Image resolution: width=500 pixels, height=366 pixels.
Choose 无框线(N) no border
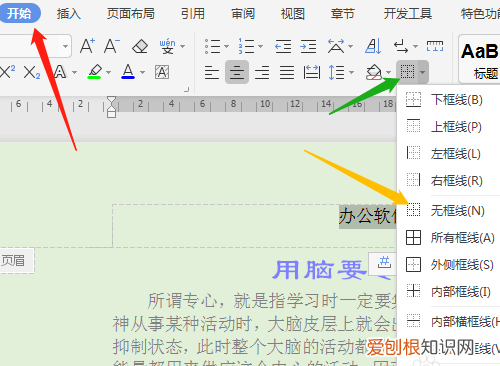coord(448,211)
